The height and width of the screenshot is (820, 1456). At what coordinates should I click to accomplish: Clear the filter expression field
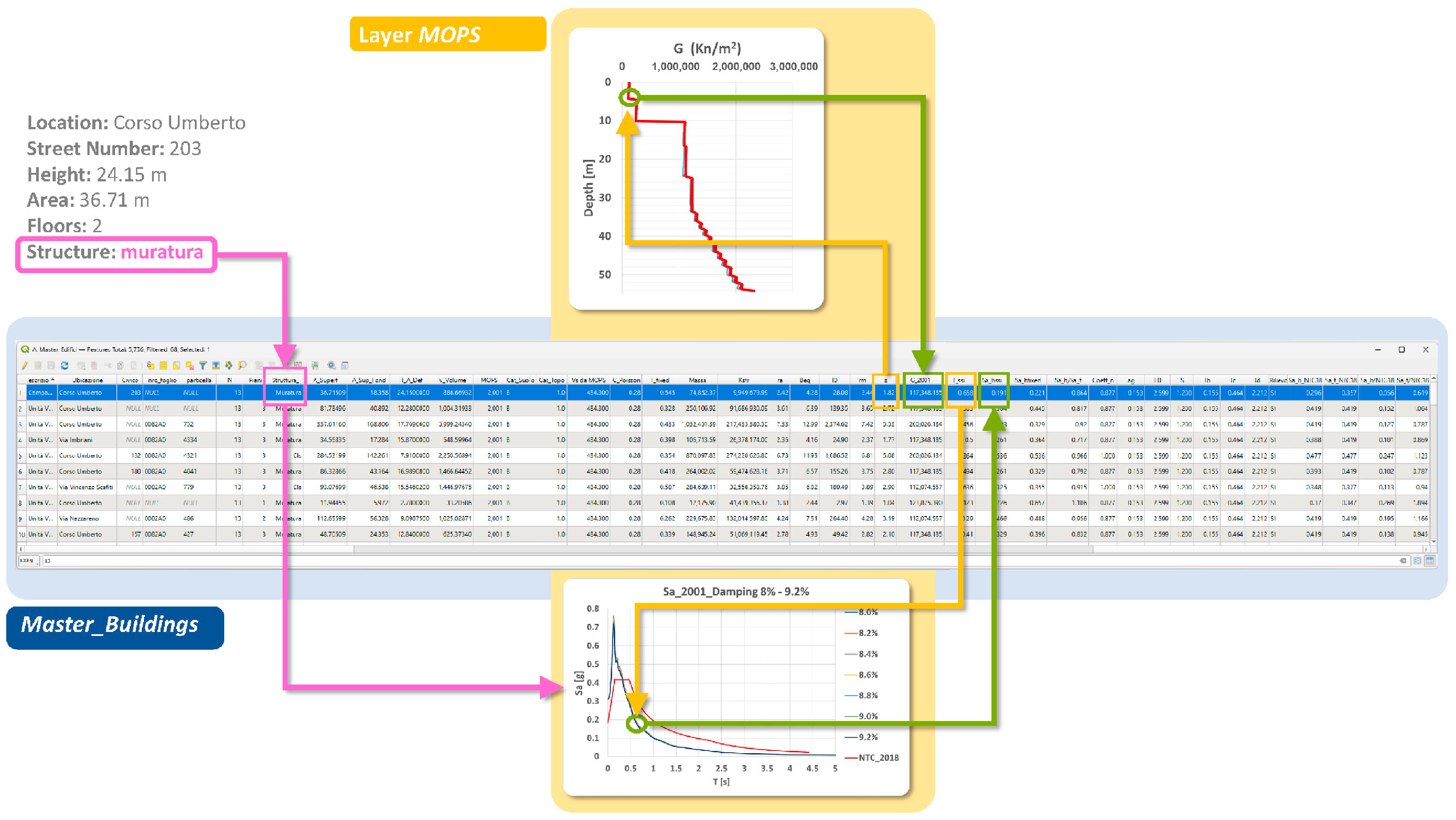pos(1403,561)
